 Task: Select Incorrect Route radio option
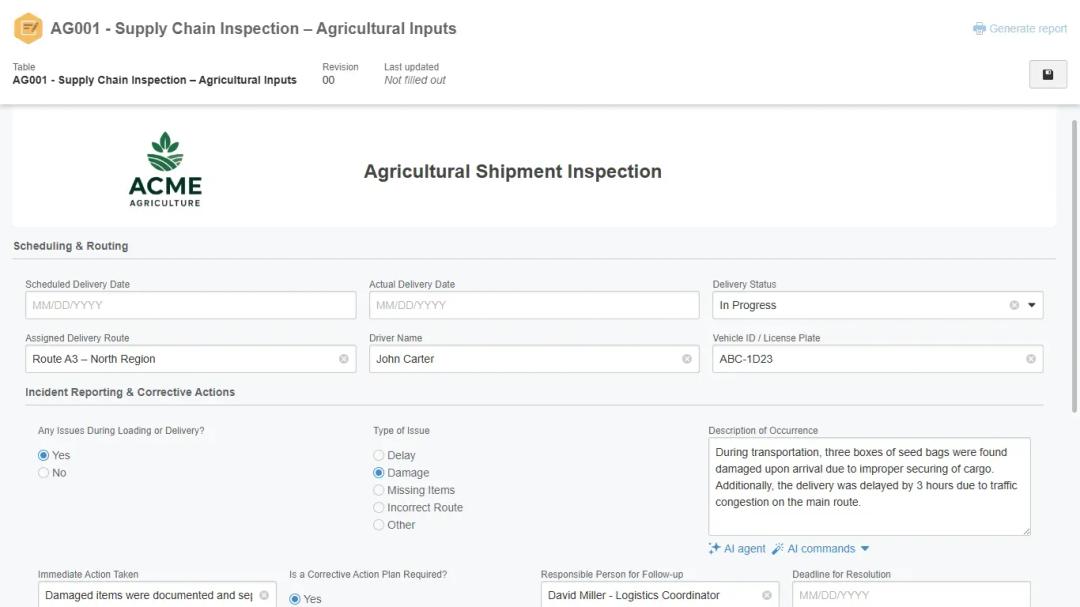tap(379, 508)
